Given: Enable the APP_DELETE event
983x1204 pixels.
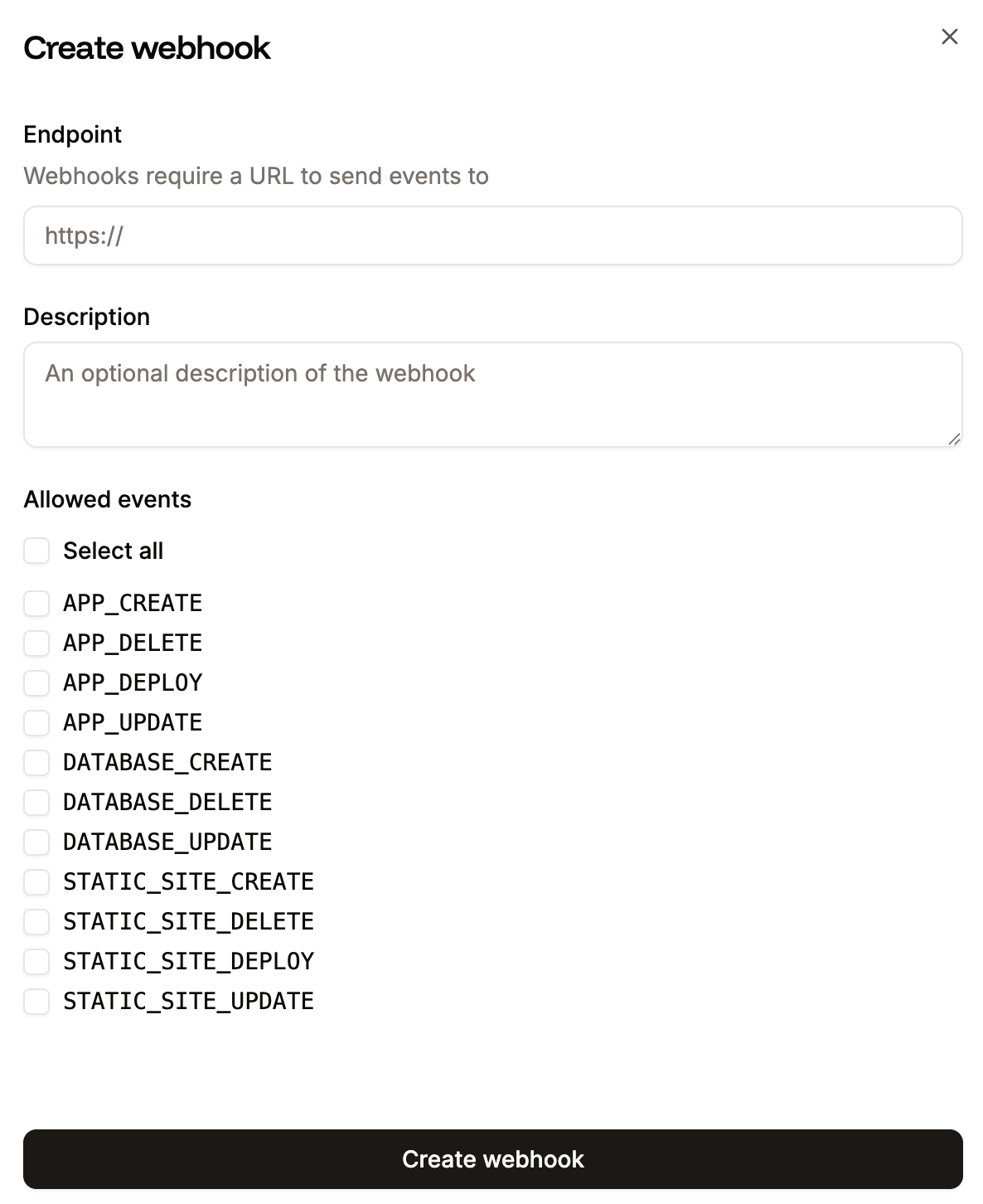Looking at the screenshot, I should coord(36,643).
